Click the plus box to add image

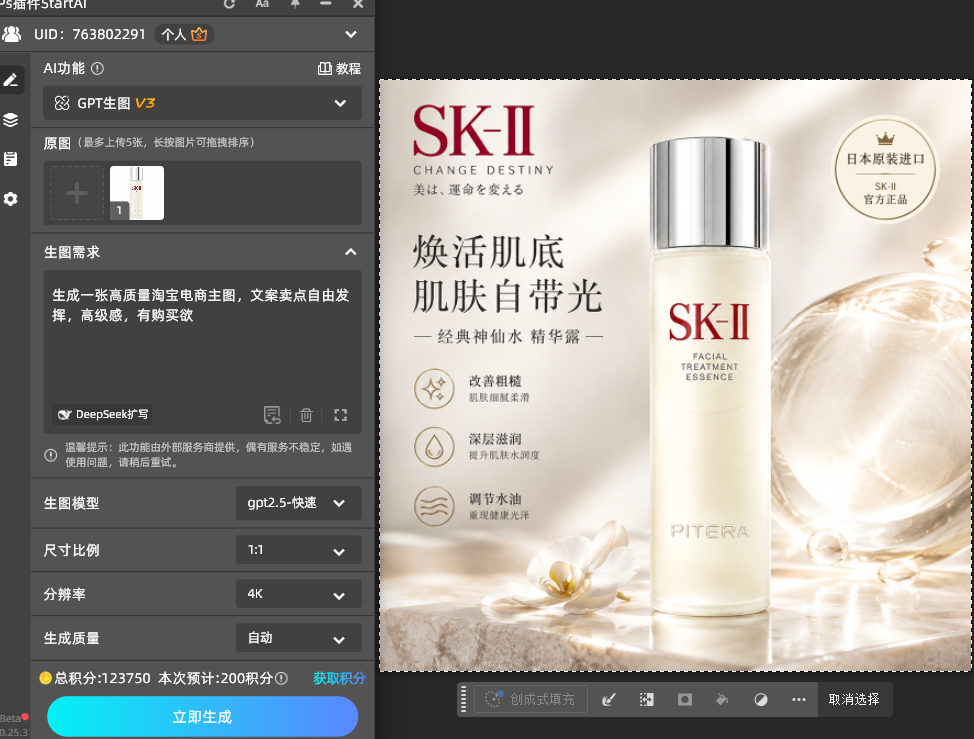click(77, 193)
